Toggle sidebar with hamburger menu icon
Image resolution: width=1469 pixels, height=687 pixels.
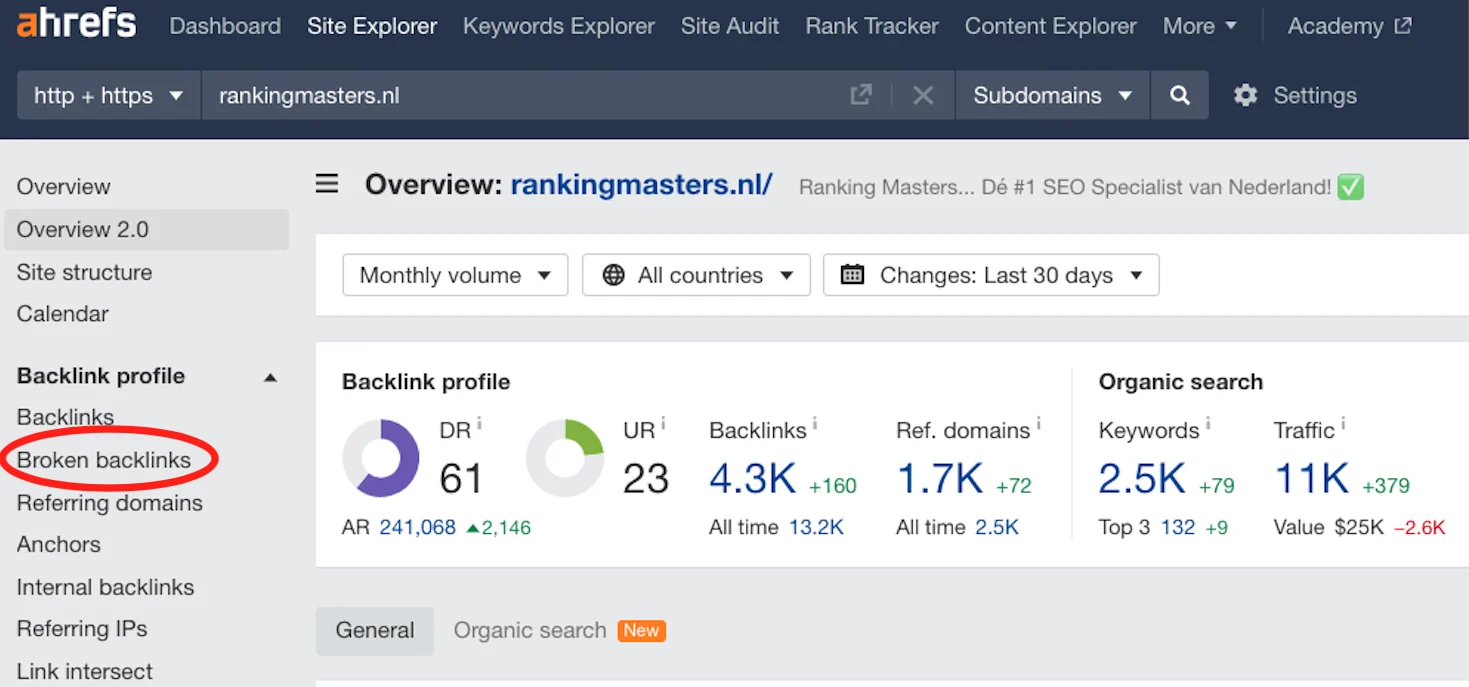point(327,184)
